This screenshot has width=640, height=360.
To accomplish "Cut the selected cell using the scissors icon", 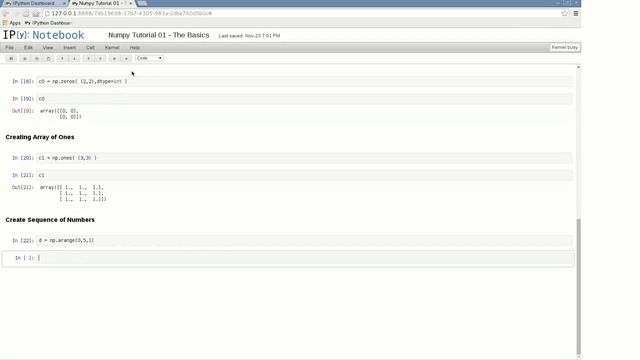I will [25, 58].
